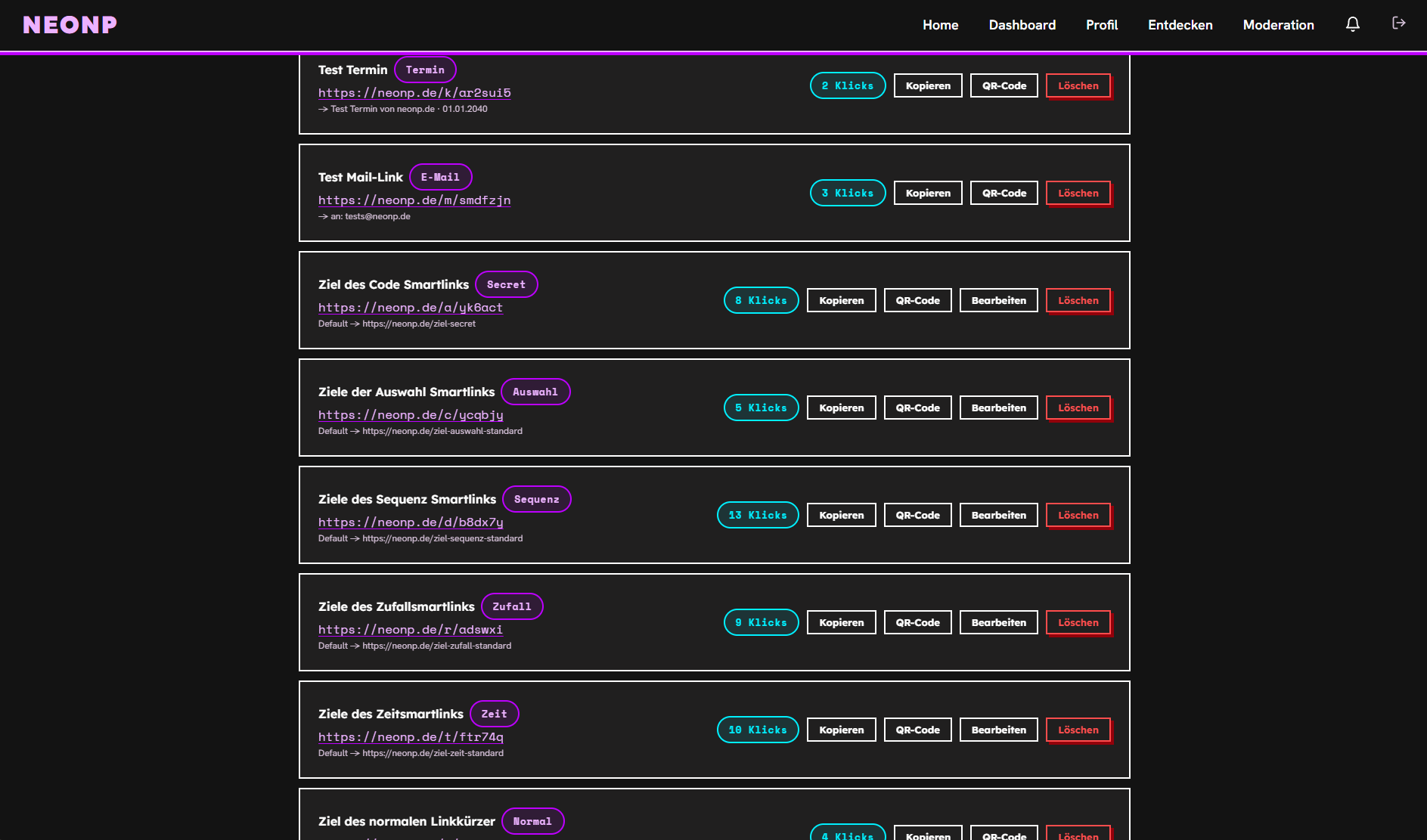
Task: Edit the Ziele des Zeitsmartlinks entry
Action: 998,730
